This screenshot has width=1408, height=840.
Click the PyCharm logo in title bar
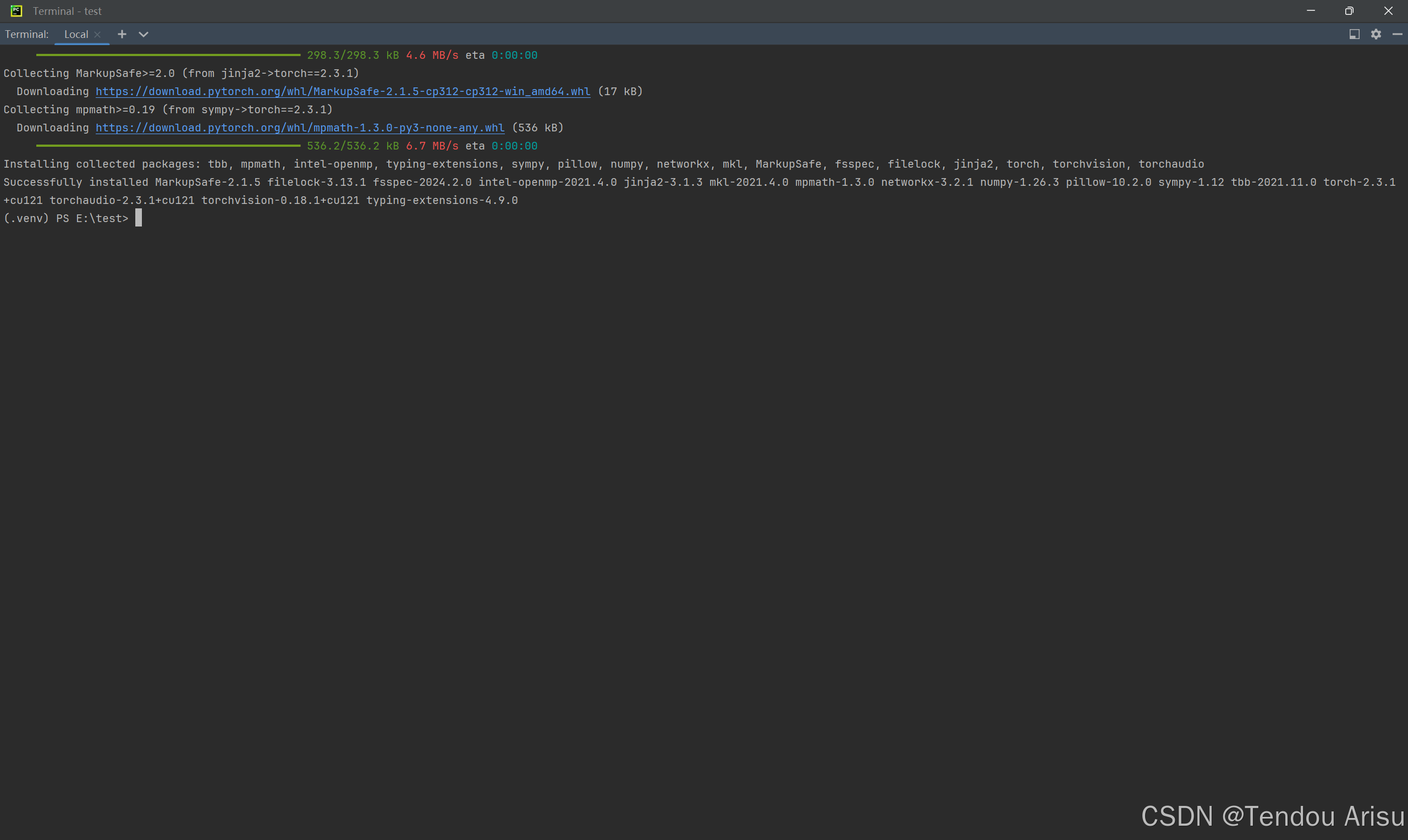point(16,11)
